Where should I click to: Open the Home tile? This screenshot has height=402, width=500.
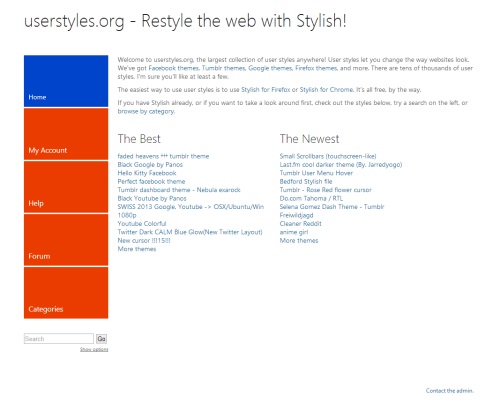66,81
